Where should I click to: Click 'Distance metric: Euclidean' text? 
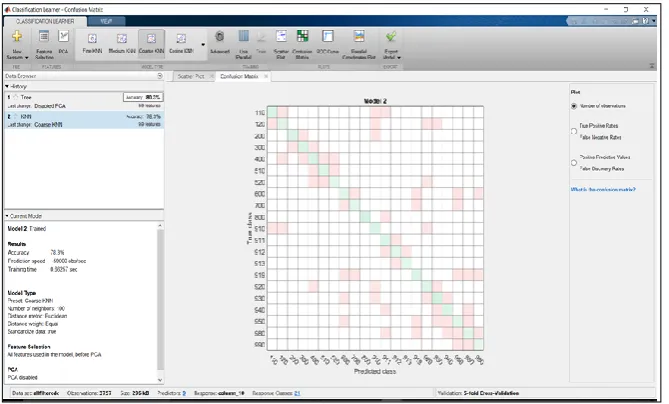click(x=37, y=316)
